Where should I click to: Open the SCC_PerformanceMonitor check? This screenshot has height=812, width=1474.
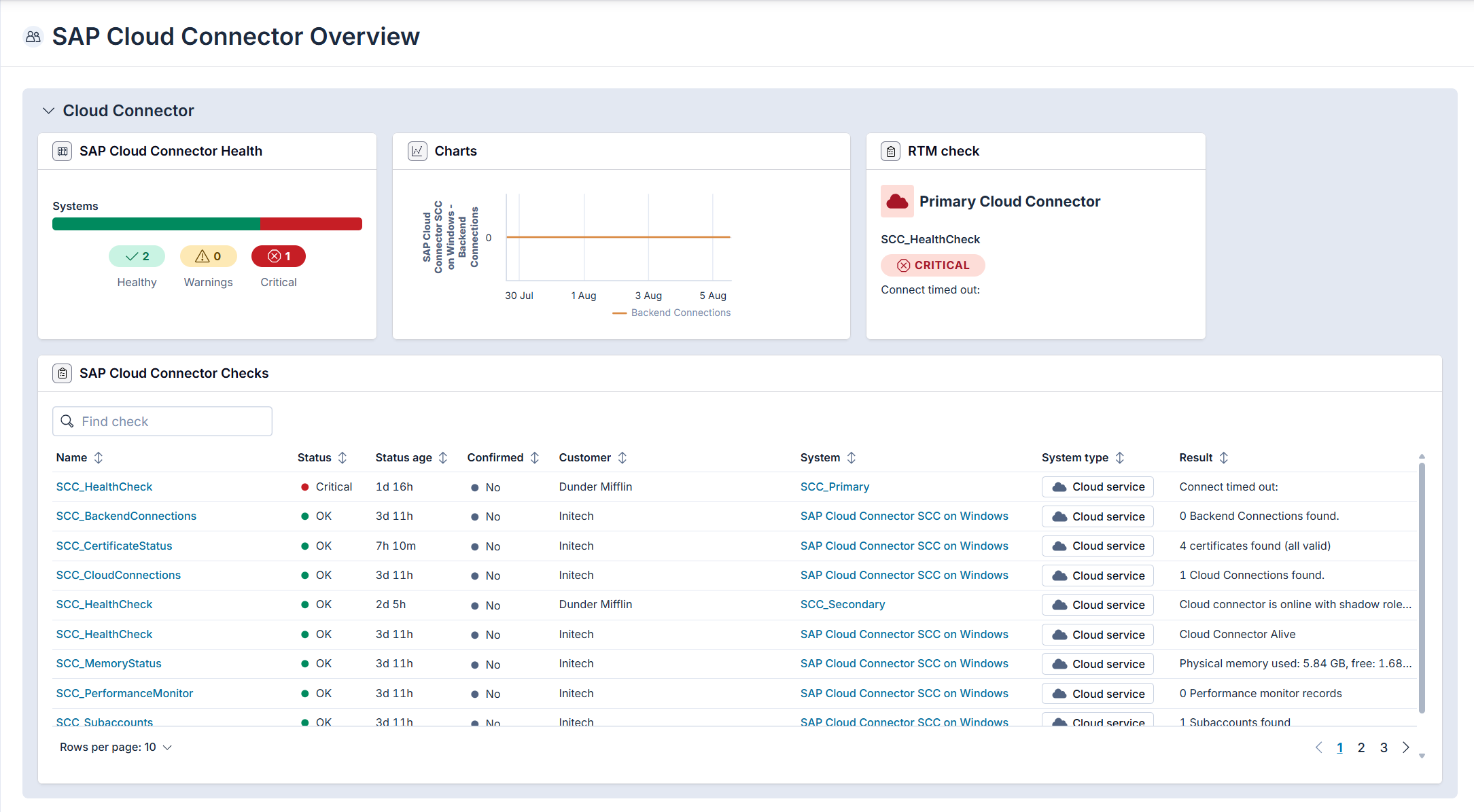point(124,693)
